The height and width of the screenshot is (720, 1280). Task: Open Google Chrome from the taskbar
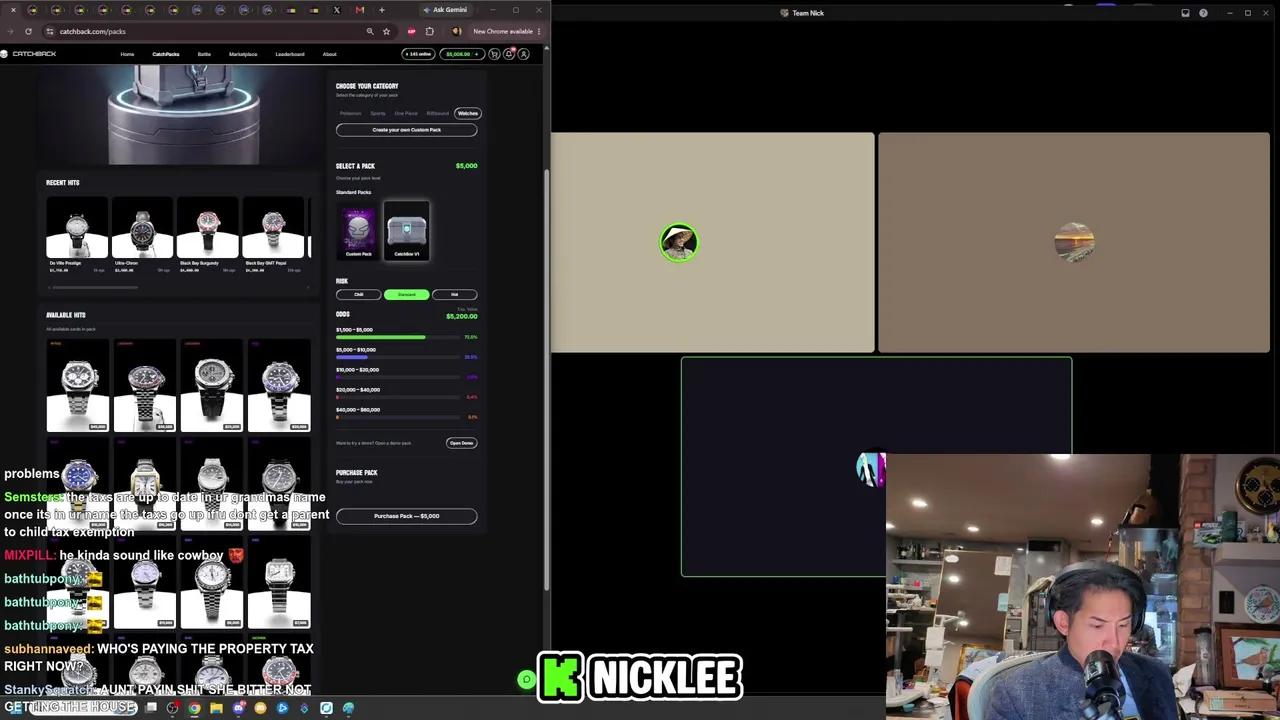(x=194, y=708)
